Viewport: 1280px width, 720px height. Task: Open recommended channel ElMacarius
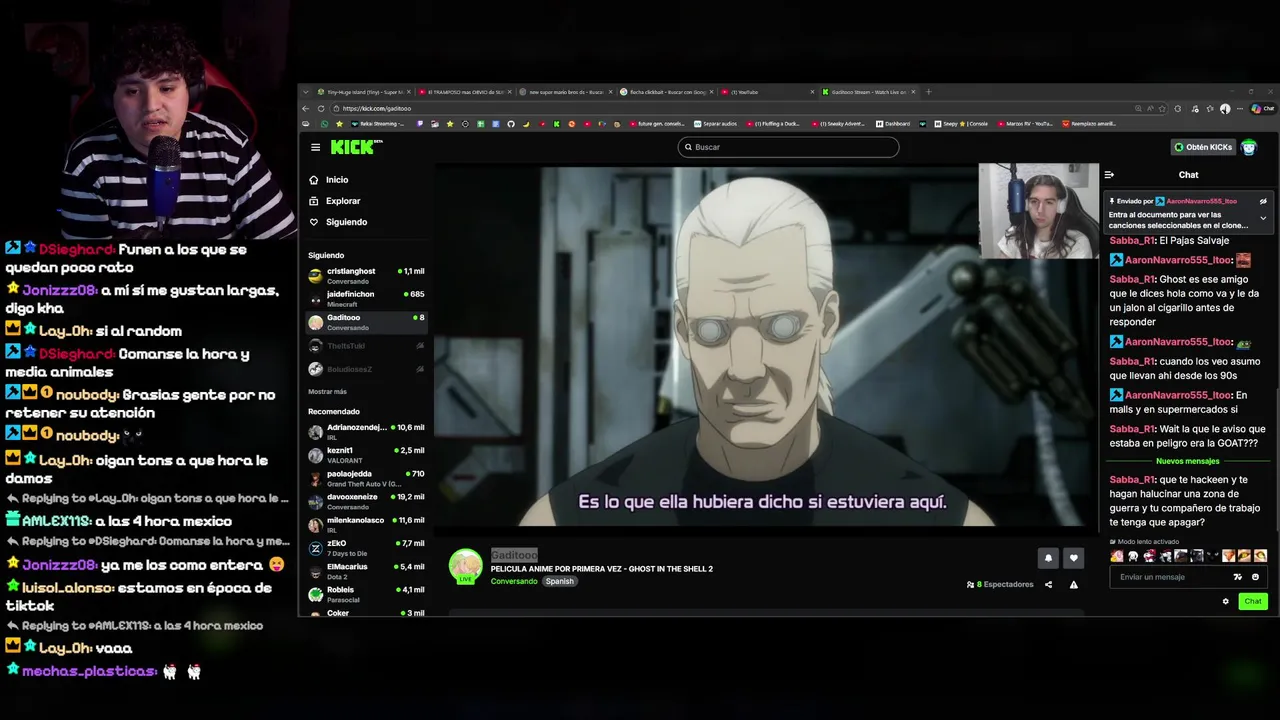click(366, 570)
